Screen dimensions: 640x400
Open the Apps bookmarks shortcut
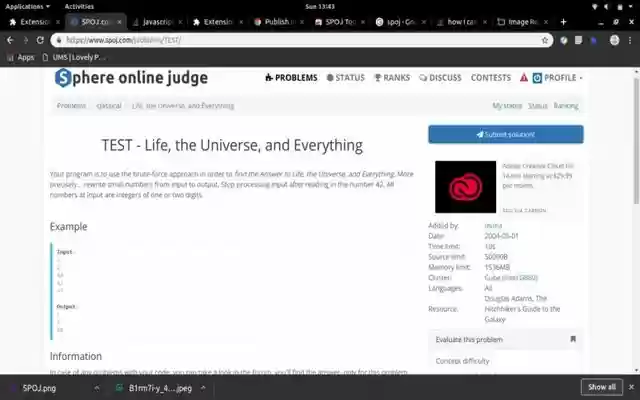[x=20, y=57]
